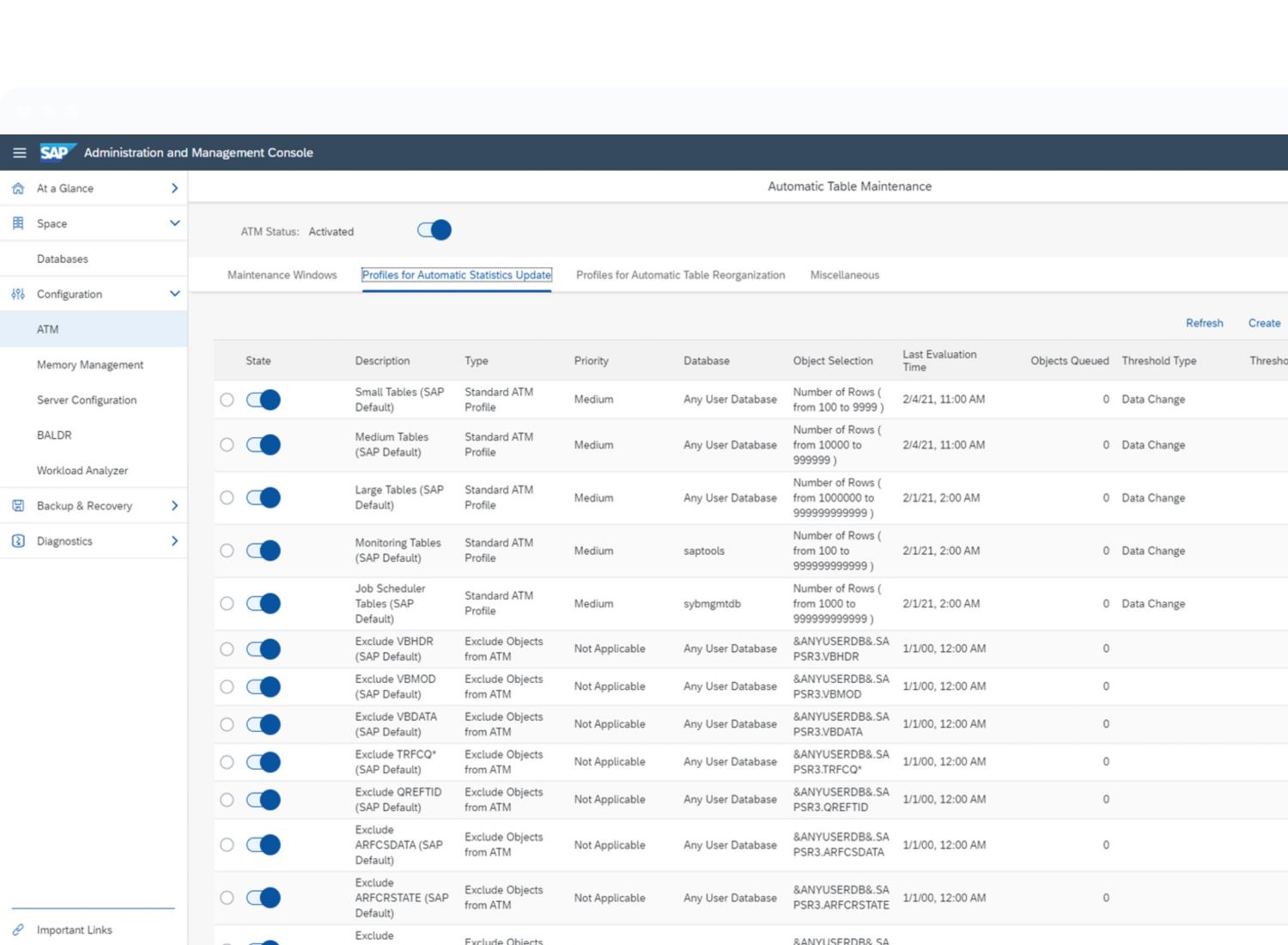Viewport: 1288px width, 945px height.
Task: Switch to Profiles for Automatic Table Reorganization
Action: 680,275
